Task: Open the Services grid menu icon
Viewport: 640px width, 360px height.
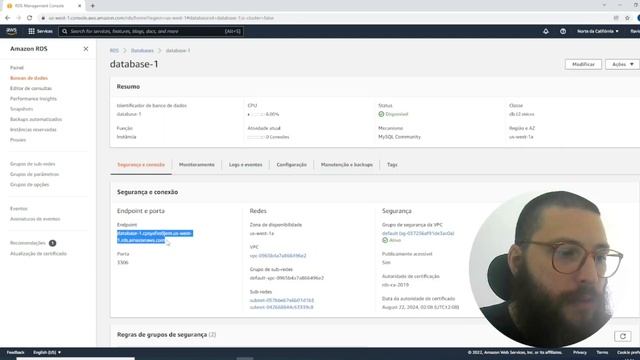Action: tap(31, 31)
